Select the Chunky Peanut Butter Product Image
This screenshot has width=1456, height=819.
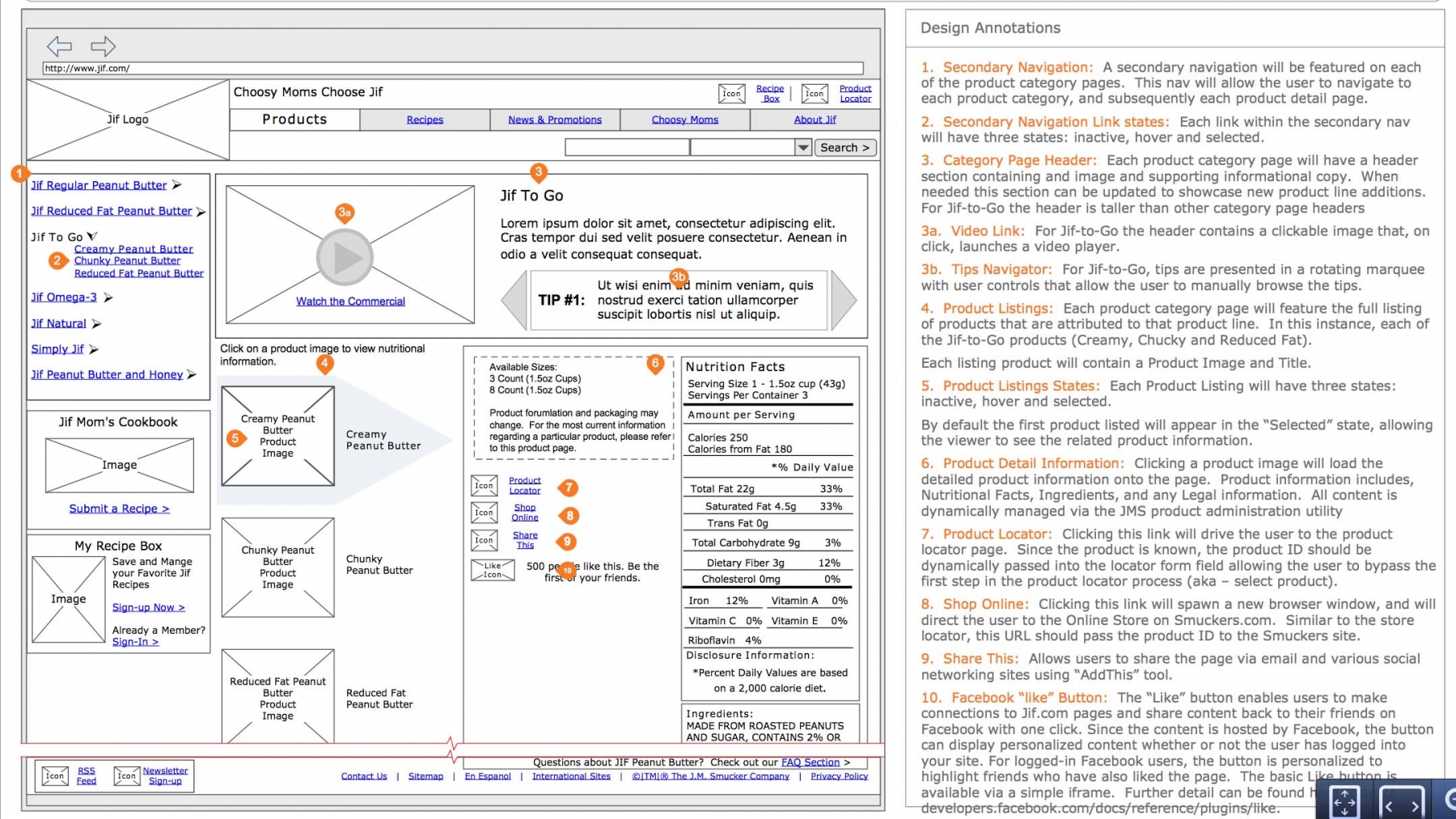pyautogui.click(x=277, y=568)
